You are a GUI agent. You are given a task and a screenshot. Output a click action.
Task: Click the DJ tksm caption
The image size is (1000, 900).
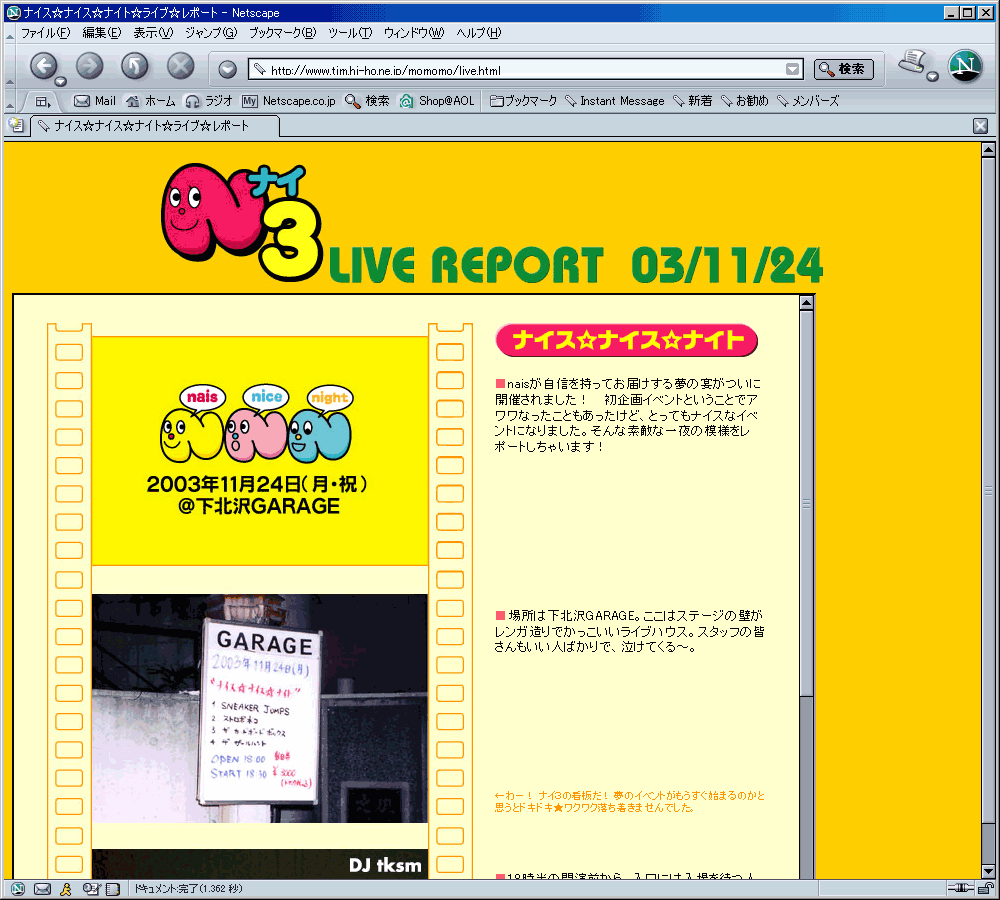point(385,865)
